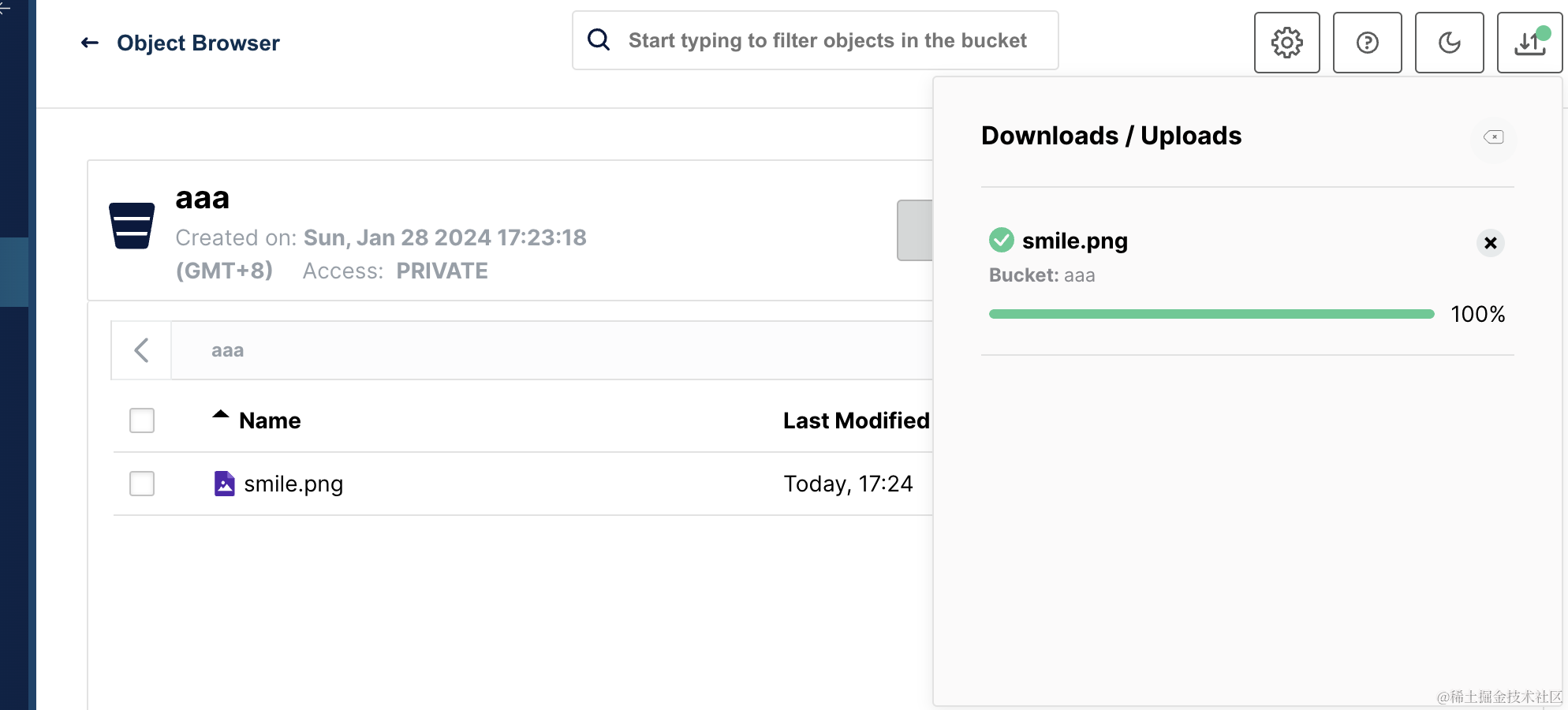
Task: Select all objects with header checkbox
Action: [142, 420]
